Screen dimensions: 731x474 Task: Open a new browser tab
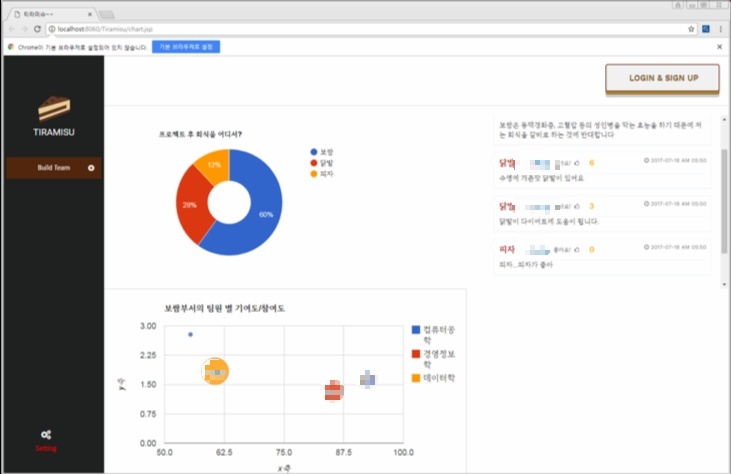tap(107, 14)
